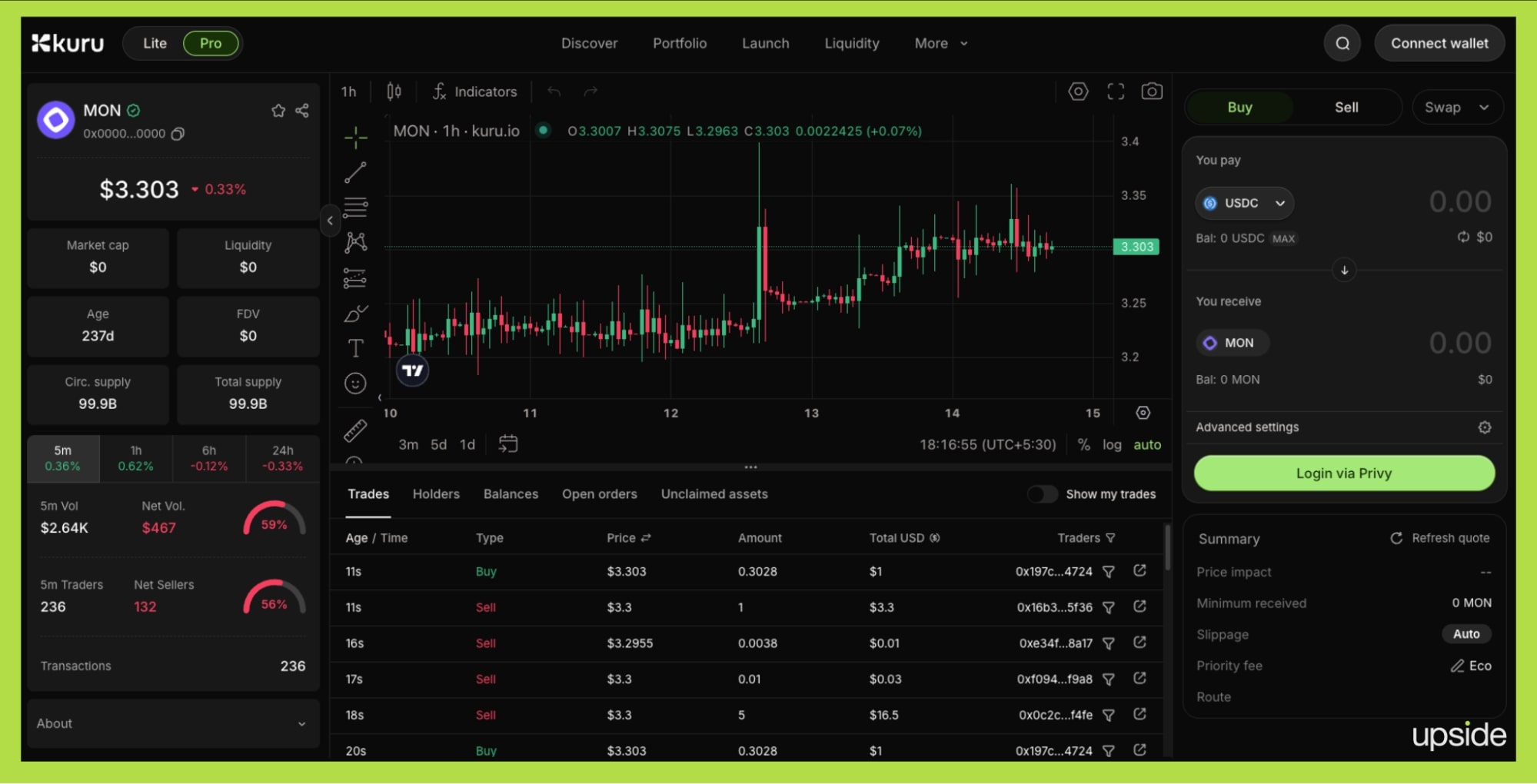Copy the MON contract address
Image resolution: width=1537 pixels, height=784 pixels.
[178, 134]
